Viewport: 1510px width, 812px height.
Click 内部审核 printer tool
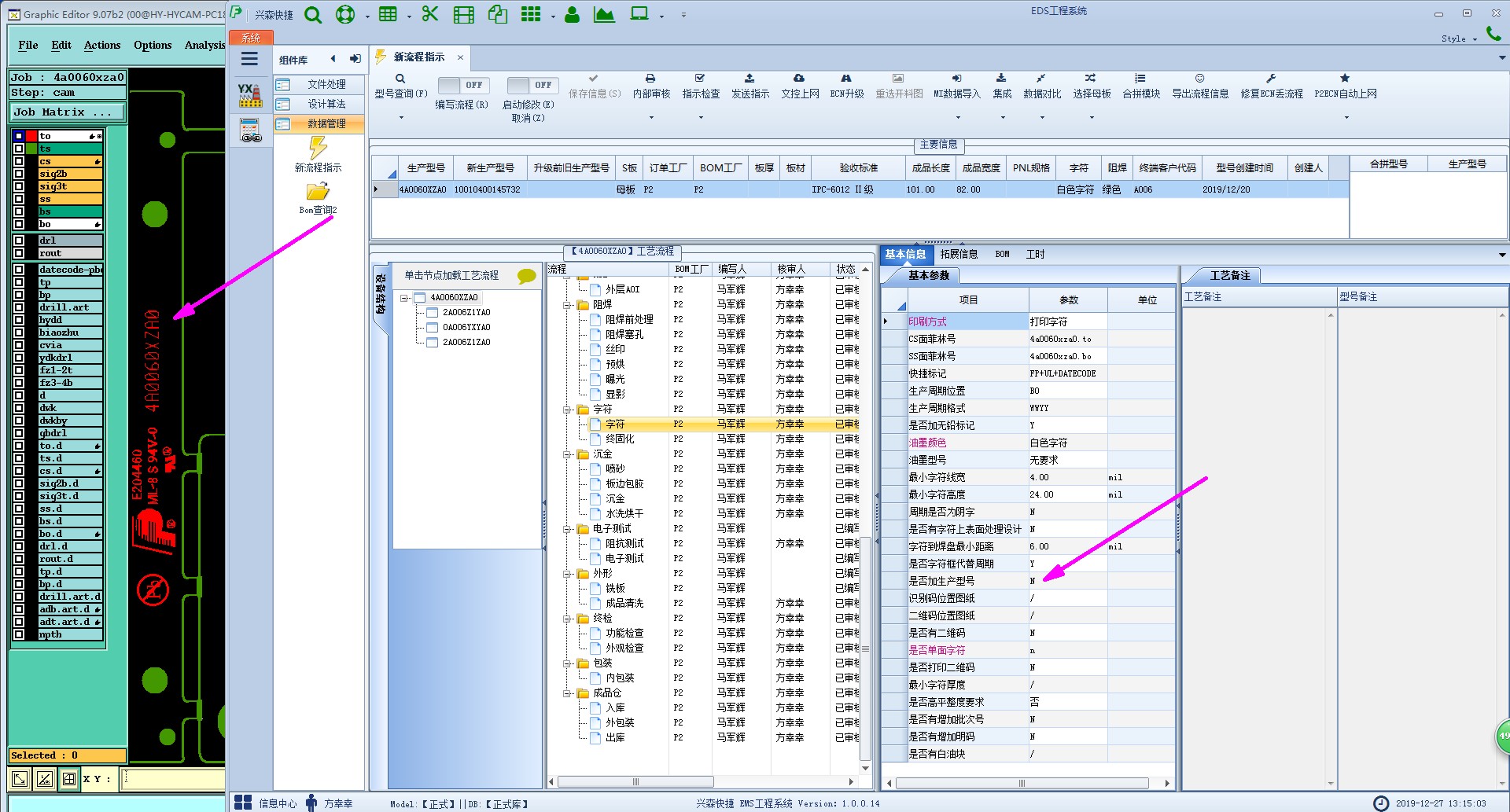pyautogui.click(x=651, y=86)
